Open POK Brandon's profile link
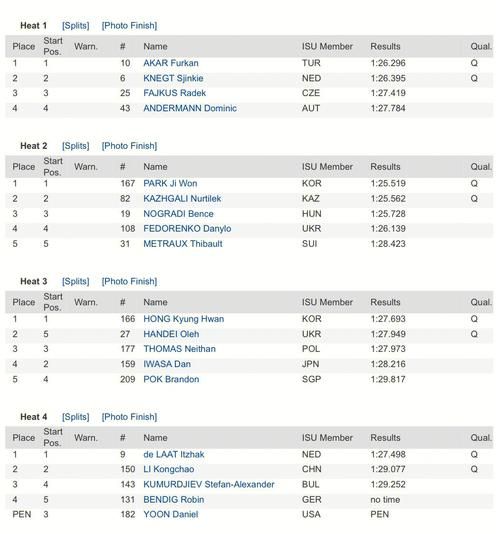 [171, 379]
